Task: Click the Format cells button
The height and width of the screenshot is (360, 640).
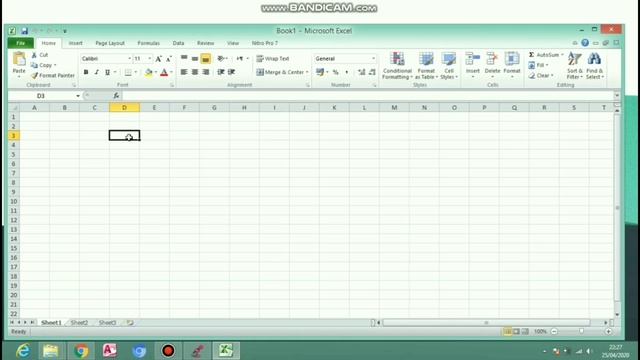Action: pyautogui.click(x=512, y=65)
